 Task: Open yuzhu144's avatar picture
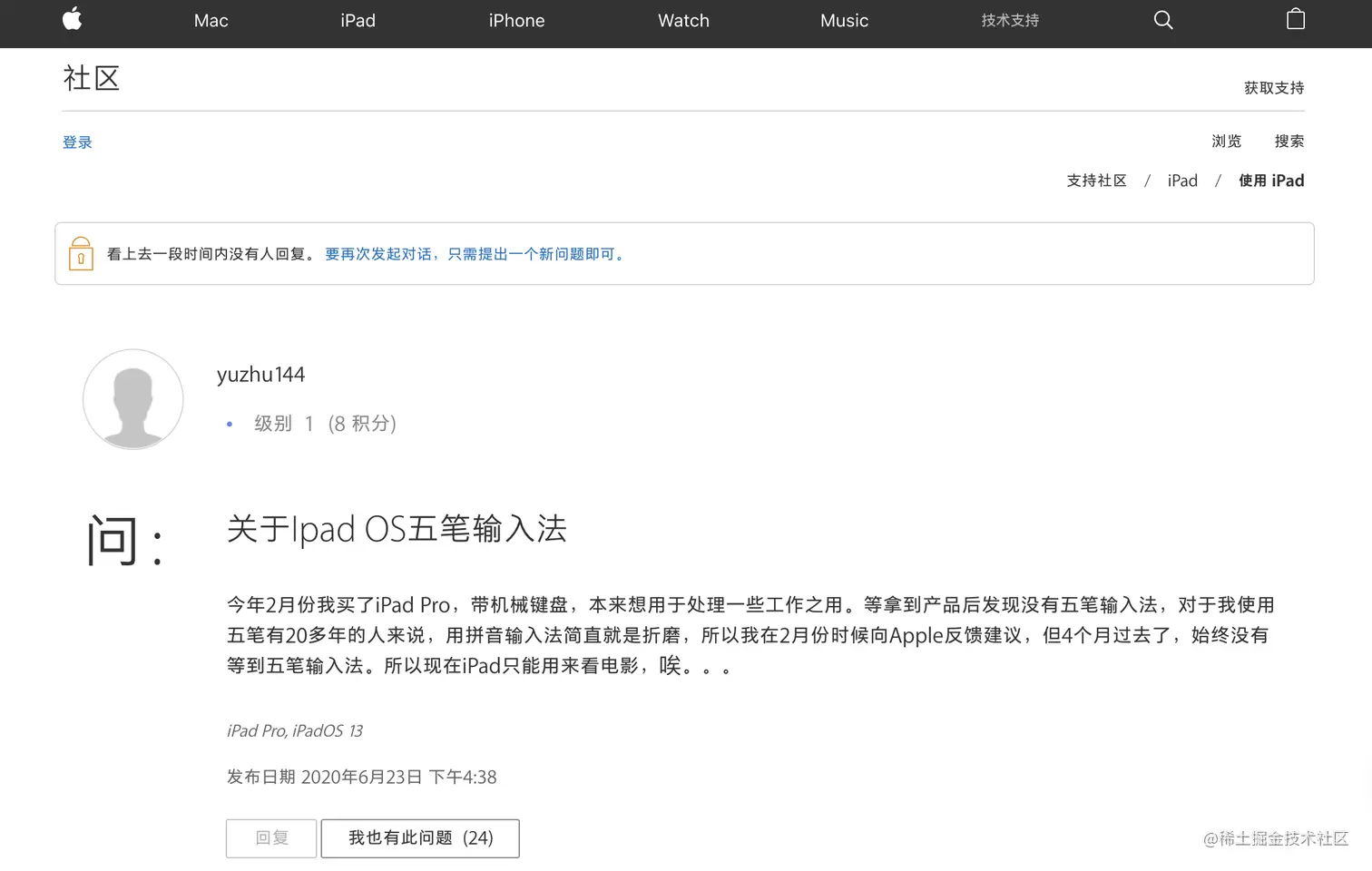coord(133,399)
